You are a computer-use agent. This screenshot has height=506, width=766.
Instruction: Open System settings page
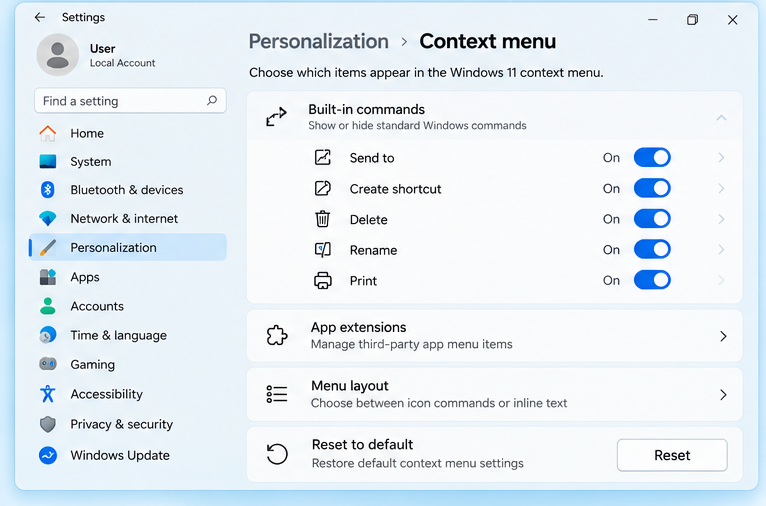click(128, 162)
